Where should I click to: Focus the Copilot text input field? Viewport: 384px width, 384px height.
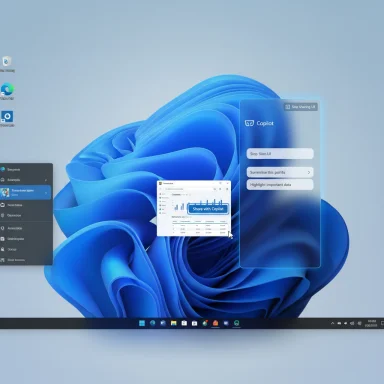(280, 154)
